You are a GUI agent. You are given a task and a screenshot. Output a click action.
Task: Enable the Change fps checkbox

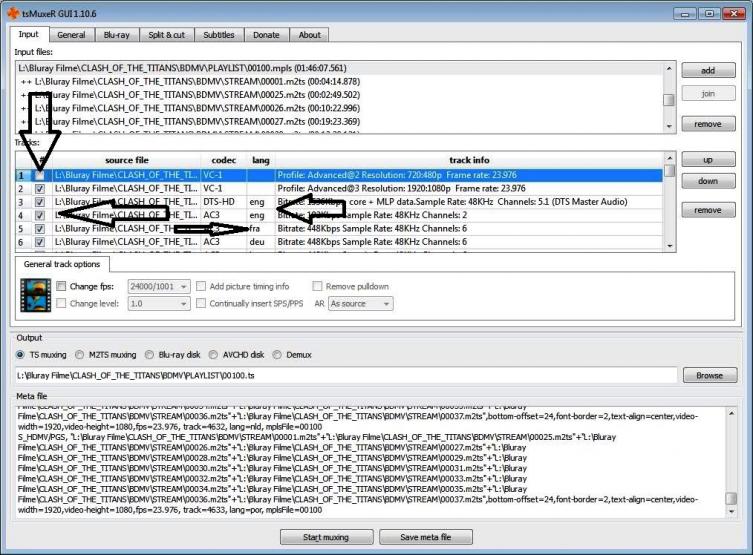tap(61, 287)
